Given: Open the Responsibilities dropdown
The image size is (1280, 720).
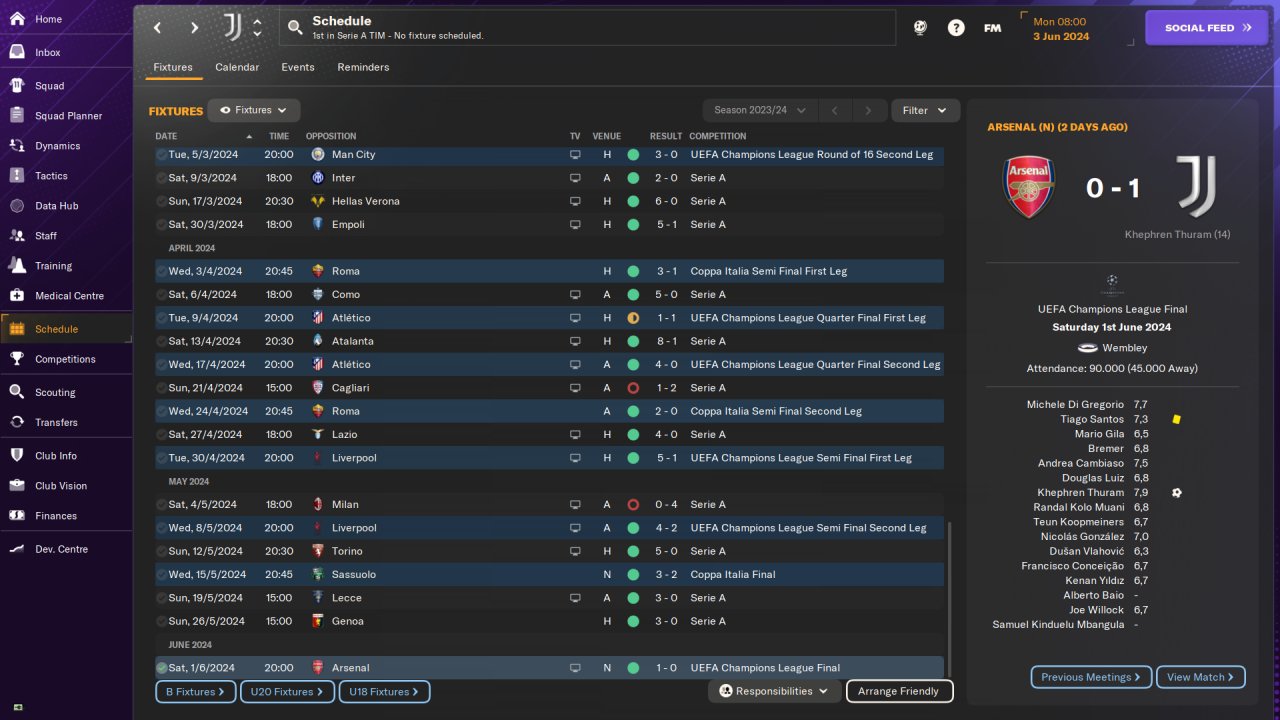Looking at the screenshot, I should 774,691.
